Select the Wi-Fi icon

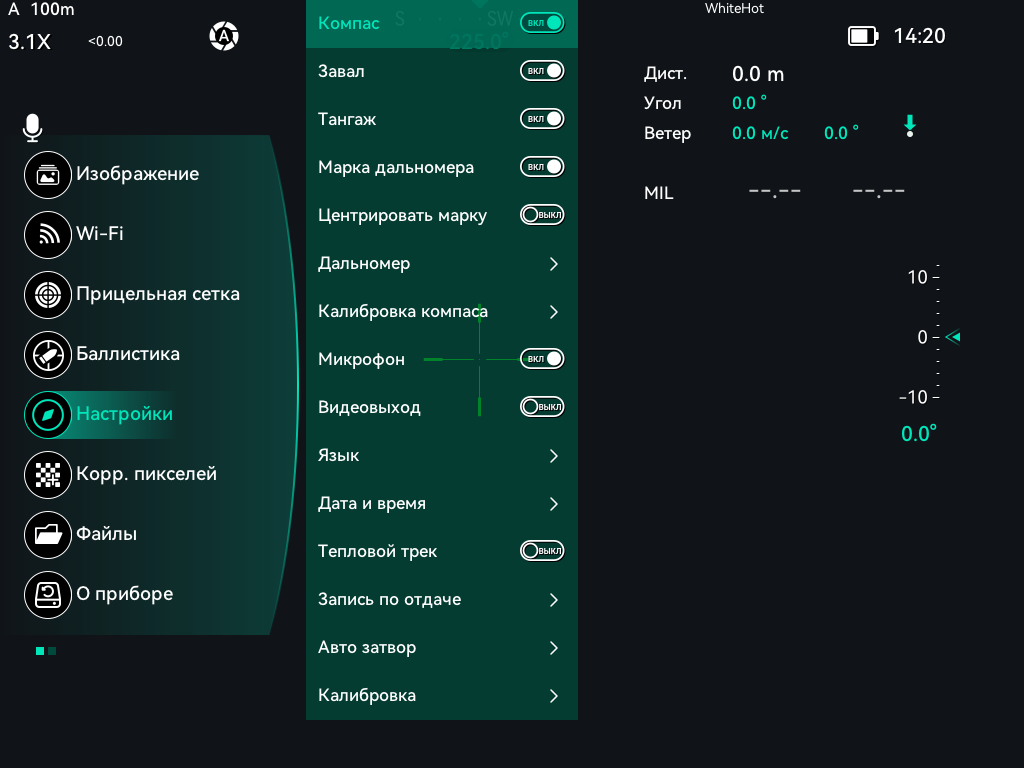click(x=48, y=235)
